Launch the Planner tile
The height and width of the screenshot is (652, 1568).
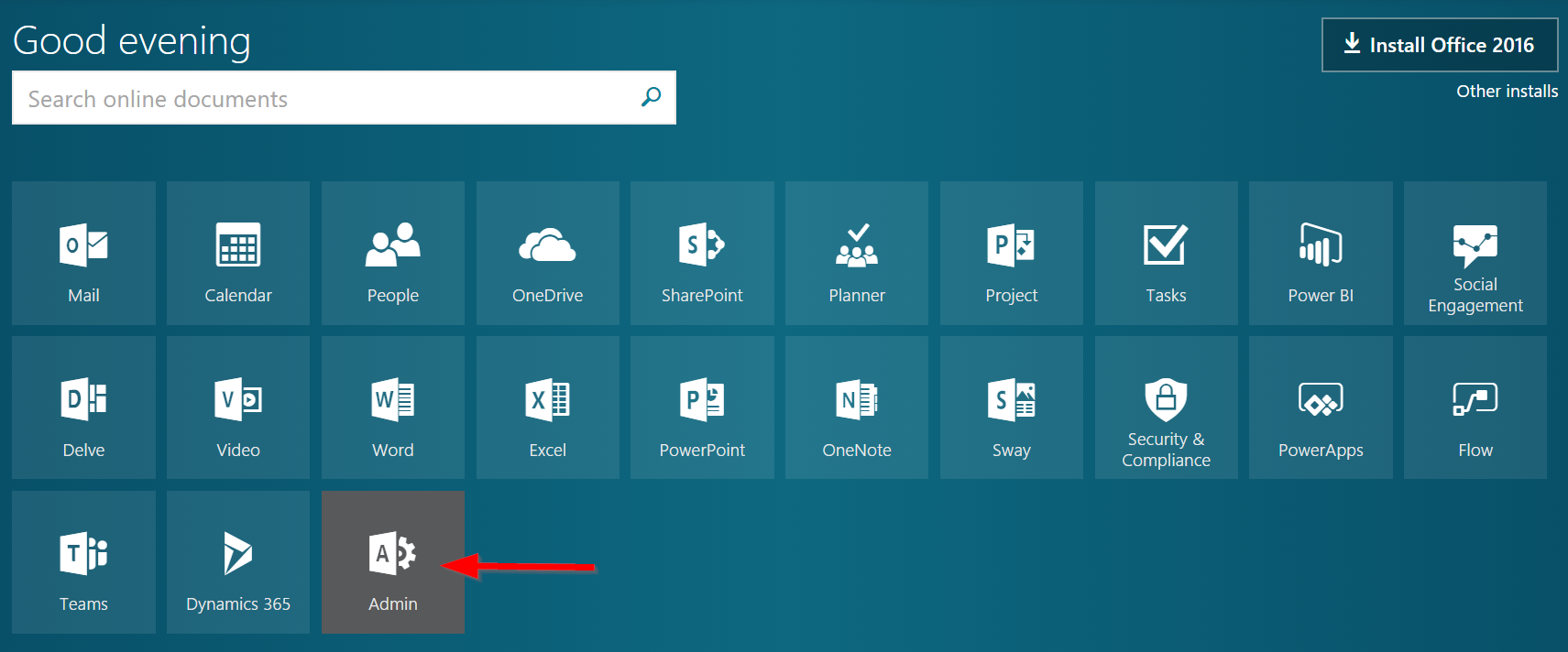point(857,253)
